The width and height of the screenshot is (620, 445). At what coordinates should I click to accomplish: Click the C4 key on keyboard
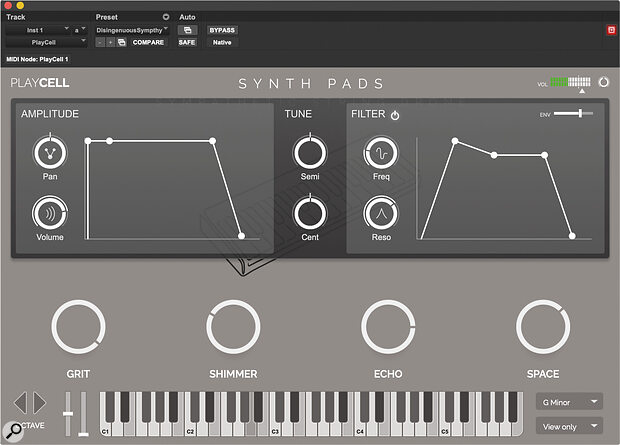(x=360, y=429)
